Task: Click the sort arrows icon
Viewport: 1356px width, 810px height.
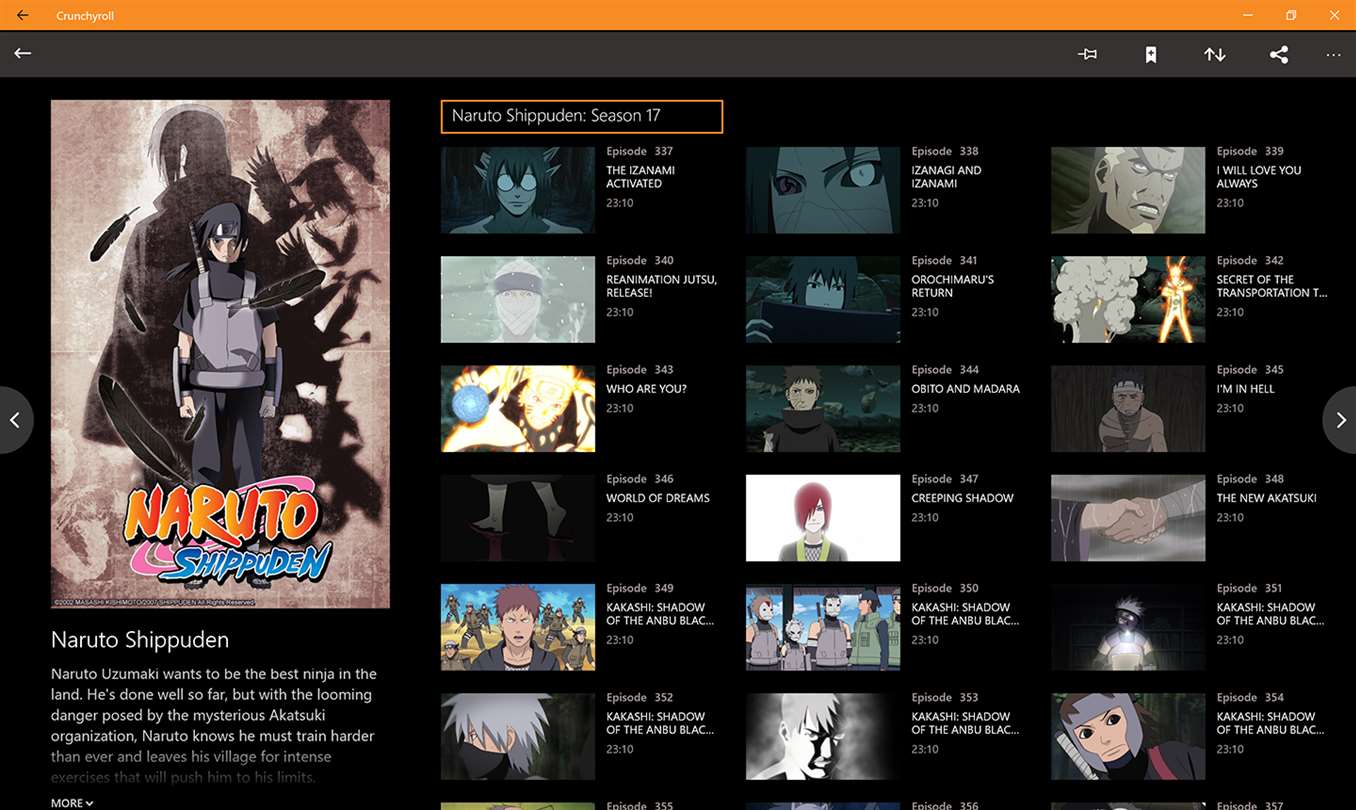Action: 1215,54
